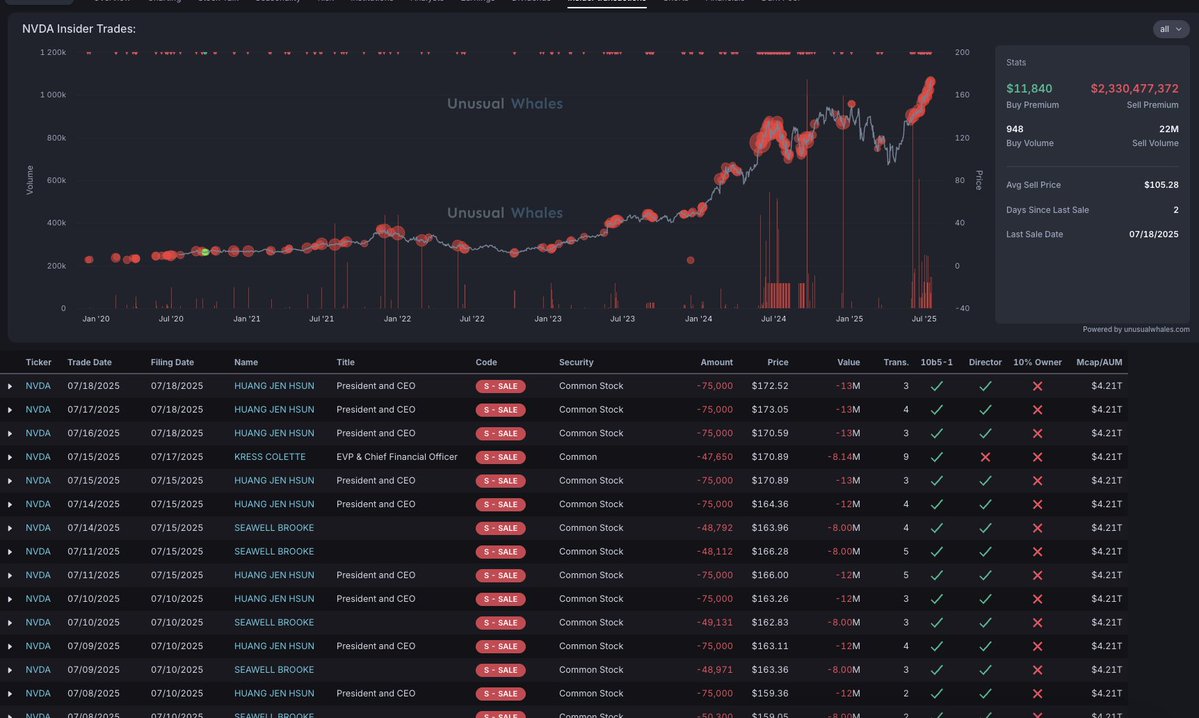This screenshot has width=1199, height=718.
Task: Click the 10% Owner cross in the 07/17/2025 trade row
Action: (x=1038, y=410)
